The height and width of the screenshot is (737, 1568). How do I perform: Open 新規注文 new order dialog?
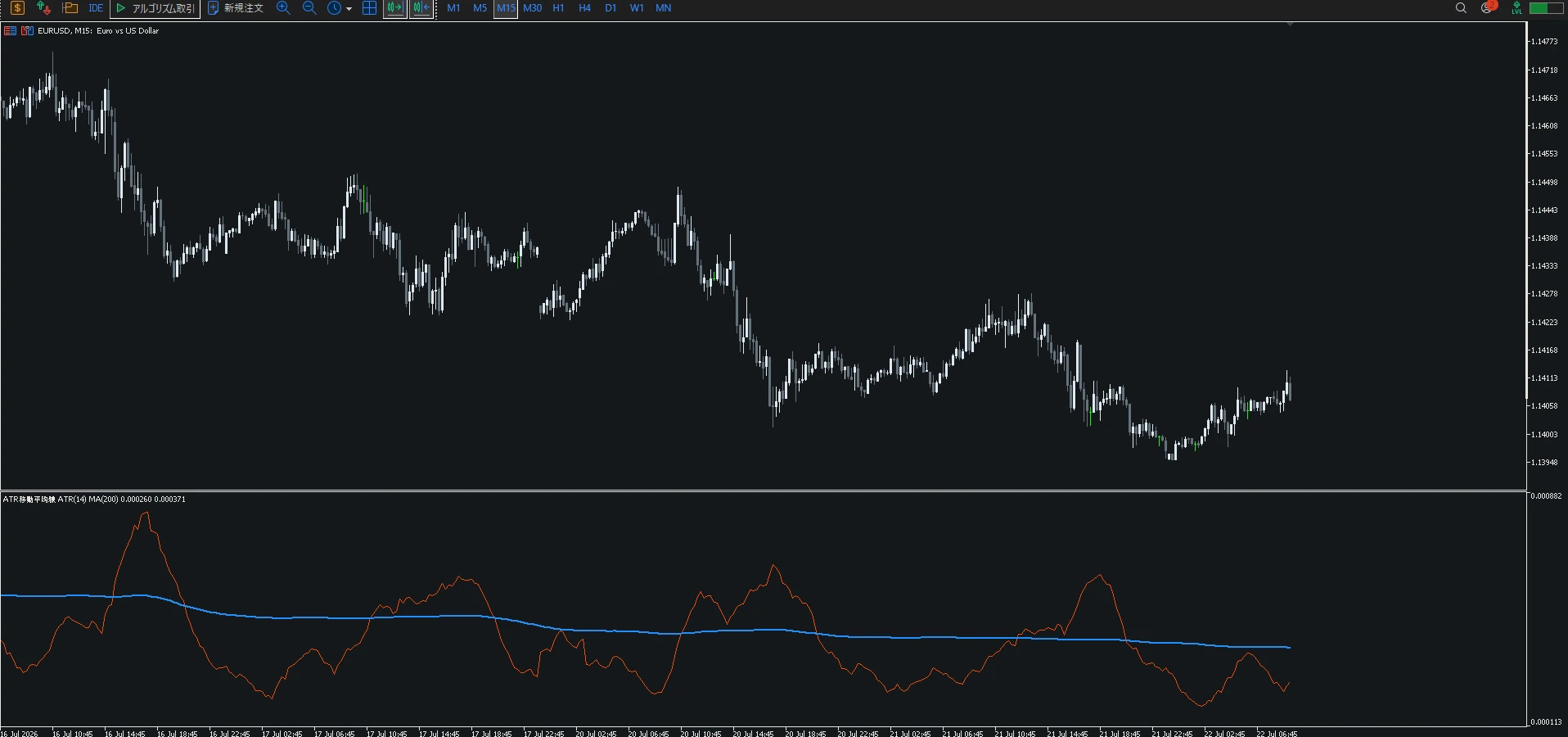click(236, 8)
